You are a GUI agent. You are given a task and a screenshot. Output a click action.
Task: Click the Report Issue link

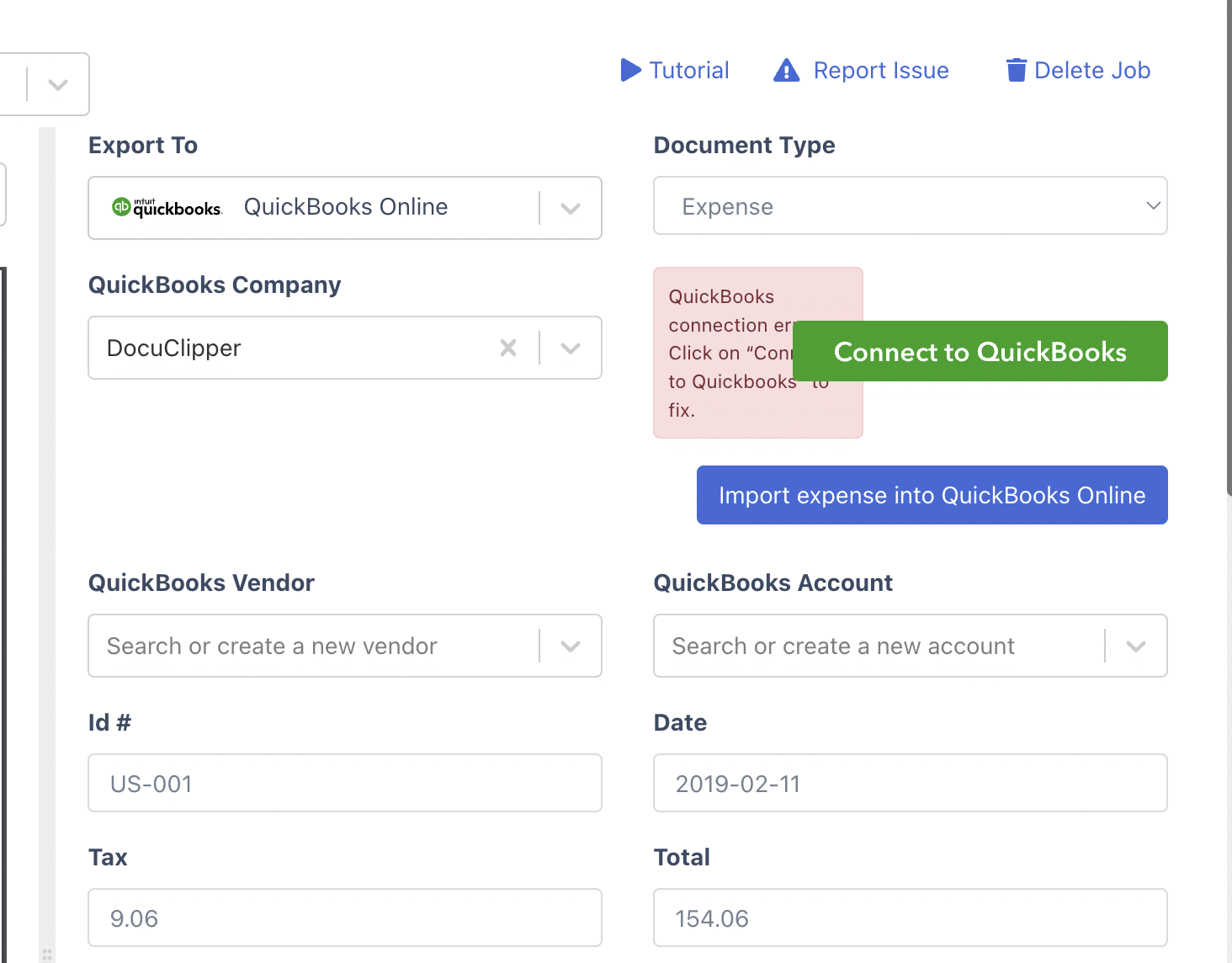click(880, 71)
